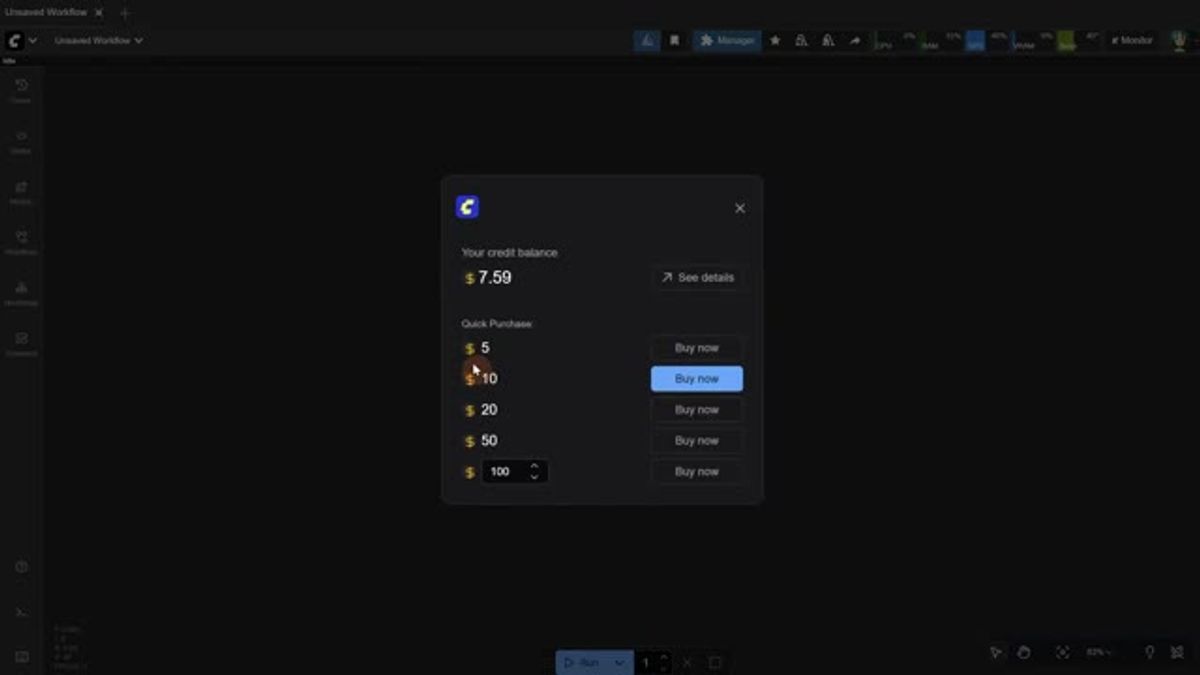This screenshot has height=675, width=1200.
Task: Click the pin icon right of zoom
Action: 1150,652
